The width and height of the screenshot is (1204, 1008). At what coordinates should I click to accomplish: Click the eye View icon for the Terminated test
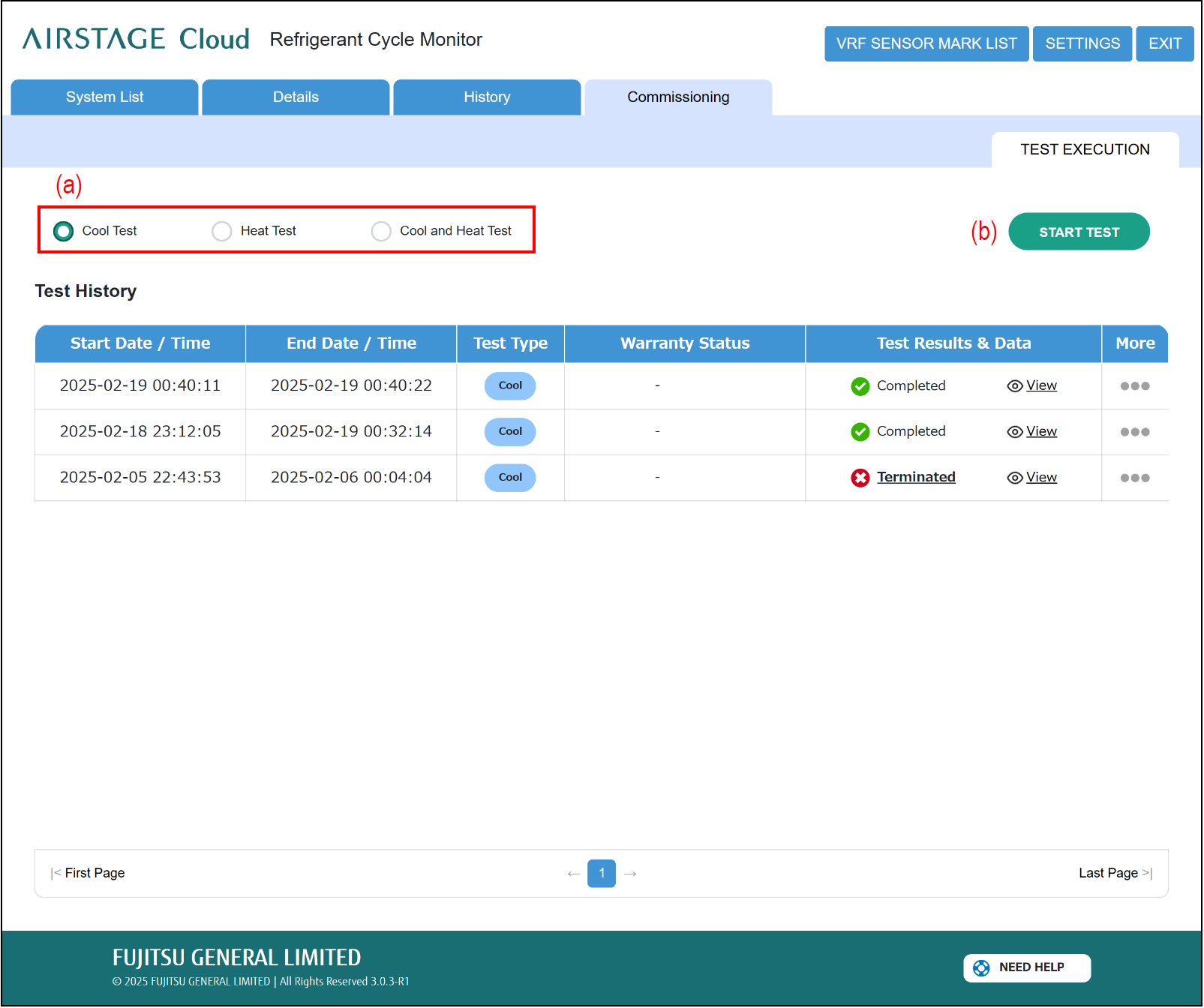click(x=1014, y=478)
